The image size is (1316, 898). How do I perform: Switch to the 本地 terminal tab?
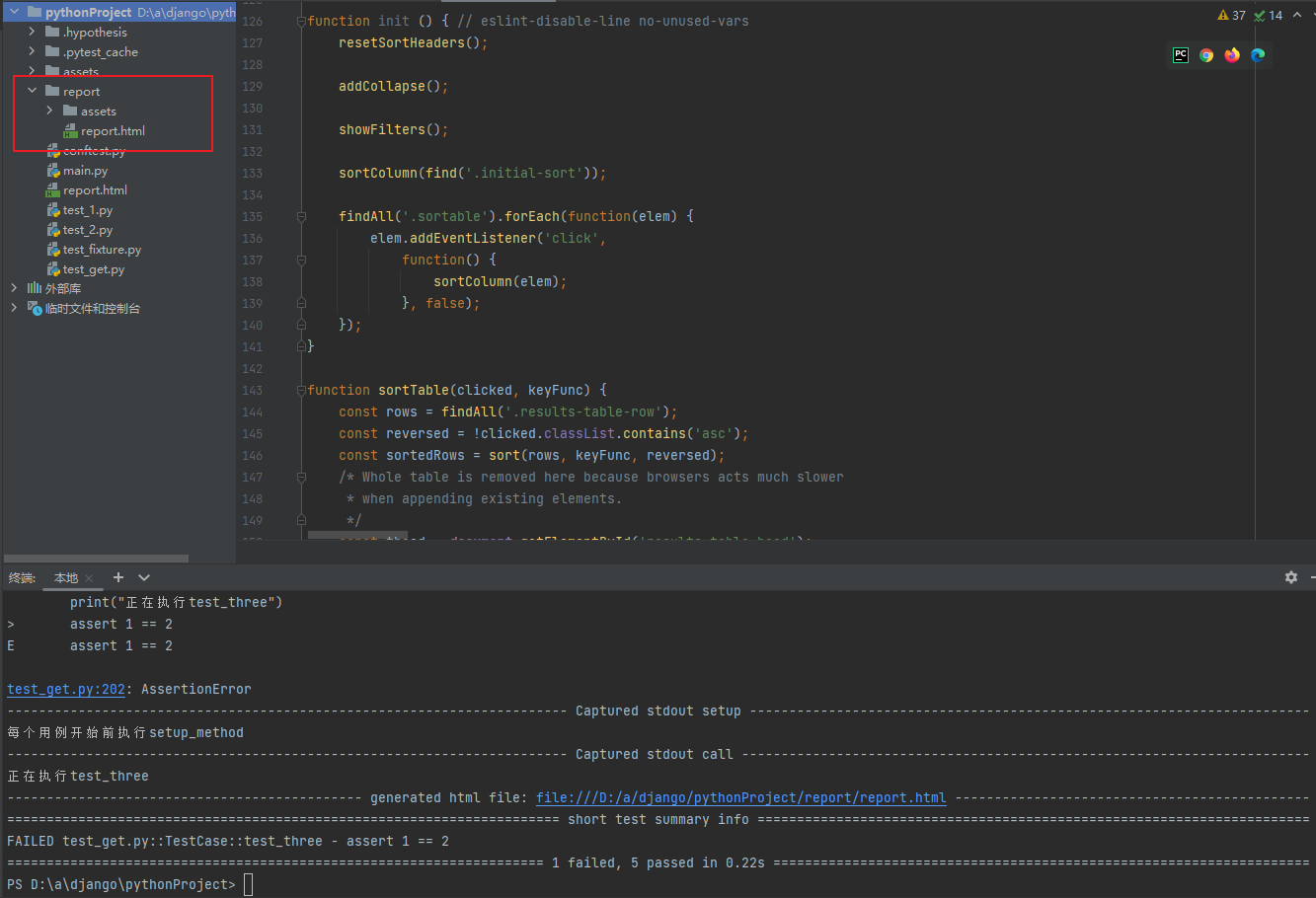[x=66, y=578]
